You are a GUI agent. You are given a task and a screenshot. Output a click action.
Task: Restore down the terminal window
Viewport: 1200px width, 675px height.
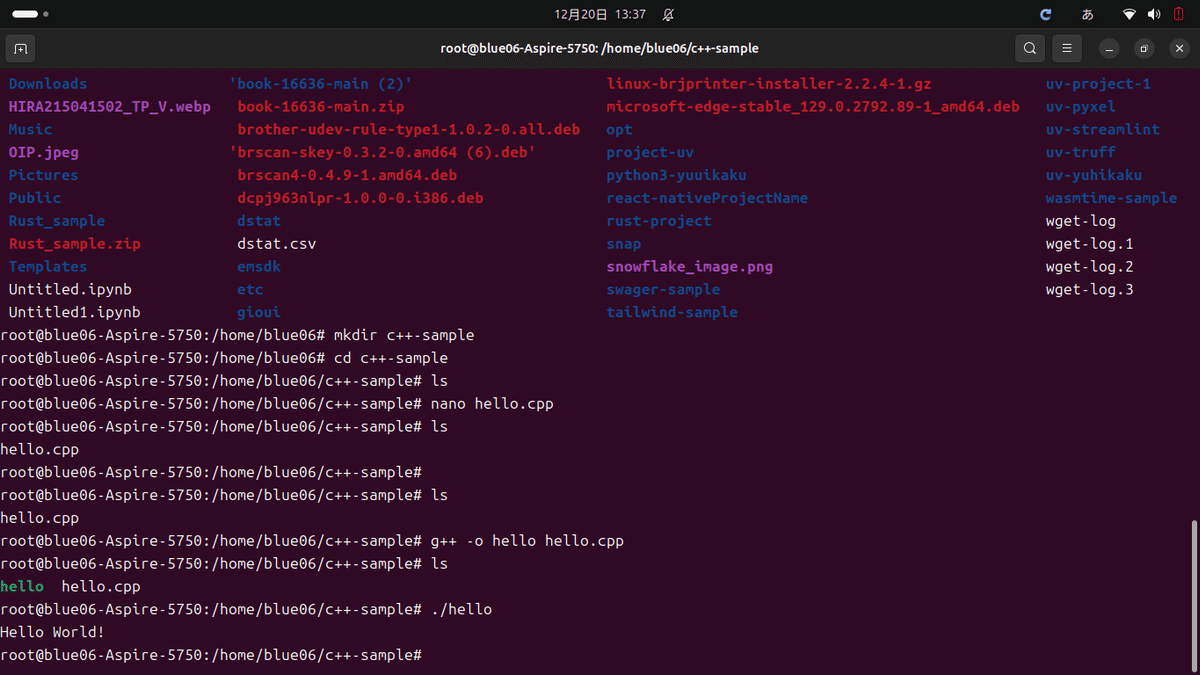click(x=1145, y=48)
